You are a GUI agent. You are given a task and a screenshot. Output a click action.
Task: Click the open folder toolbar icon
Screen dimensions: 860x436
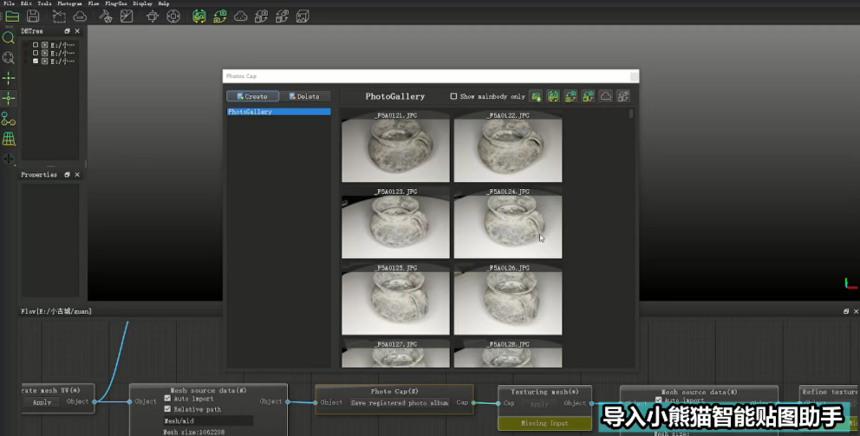coord(12,16)
